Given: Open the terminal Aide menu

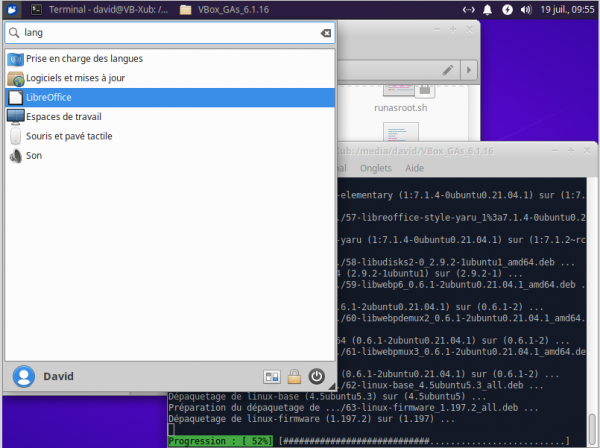Looking at the screenshot, I should point(416,168).
